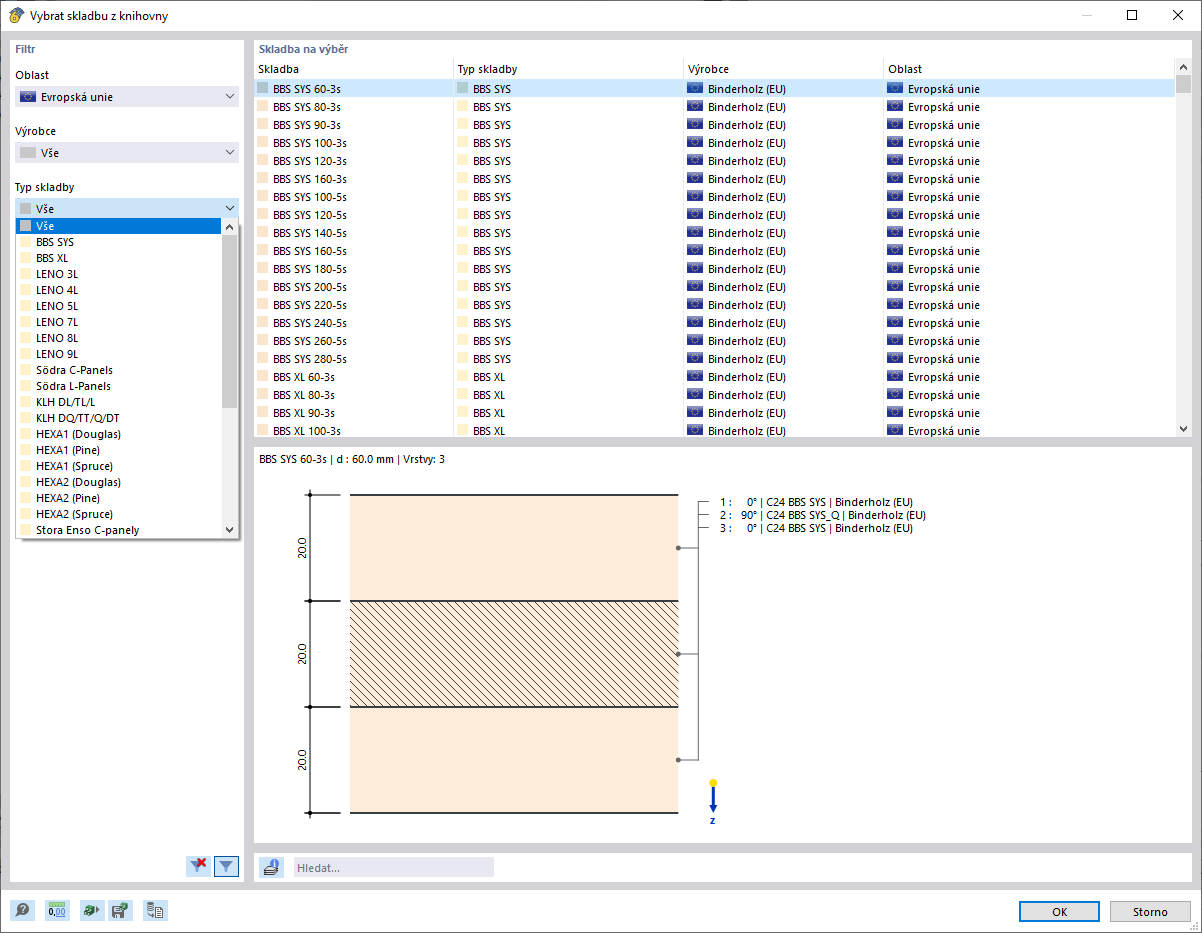Sort by the Skladba column header

[x=354, y=69]
